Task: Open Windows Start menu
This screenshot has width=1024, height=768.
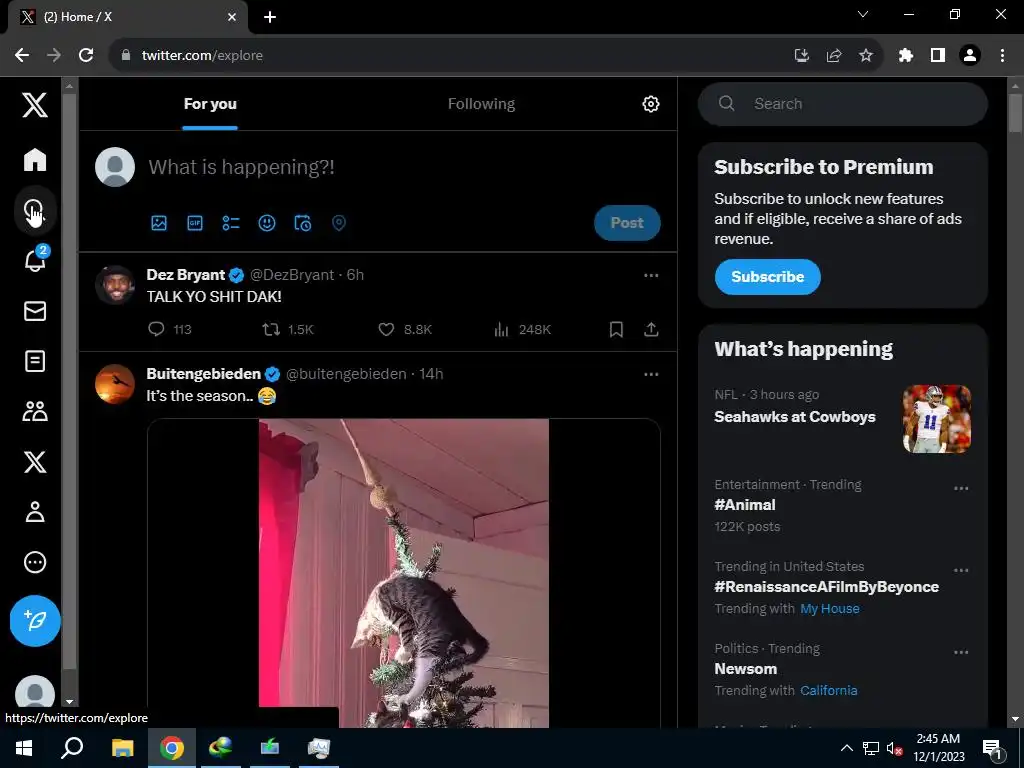Action: tap(24, 748)
